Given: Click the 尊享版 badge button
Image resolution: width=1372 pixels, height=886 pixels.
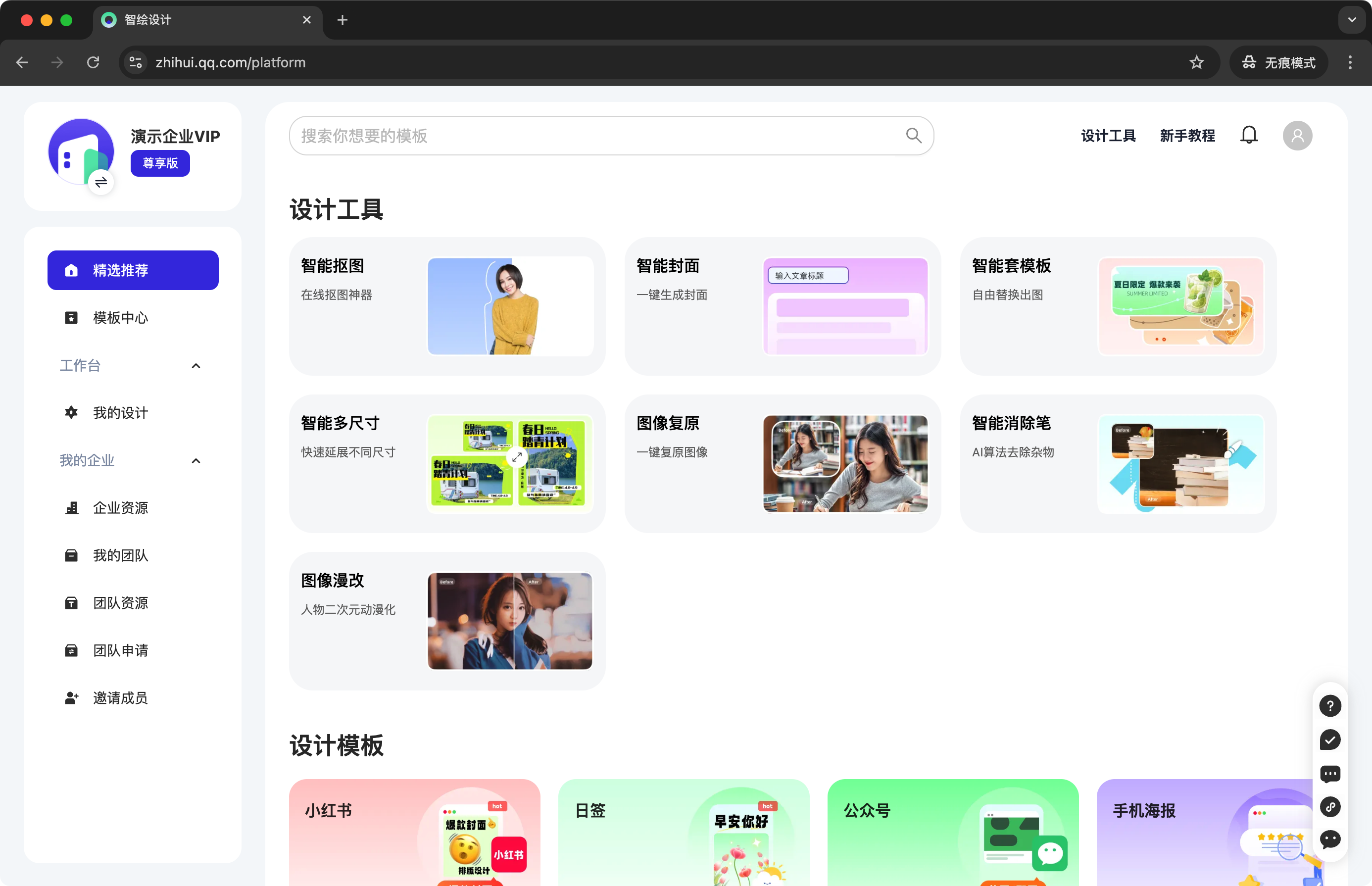Looking at the screenshot, I should pyautogui.click(x=160, y=163).
